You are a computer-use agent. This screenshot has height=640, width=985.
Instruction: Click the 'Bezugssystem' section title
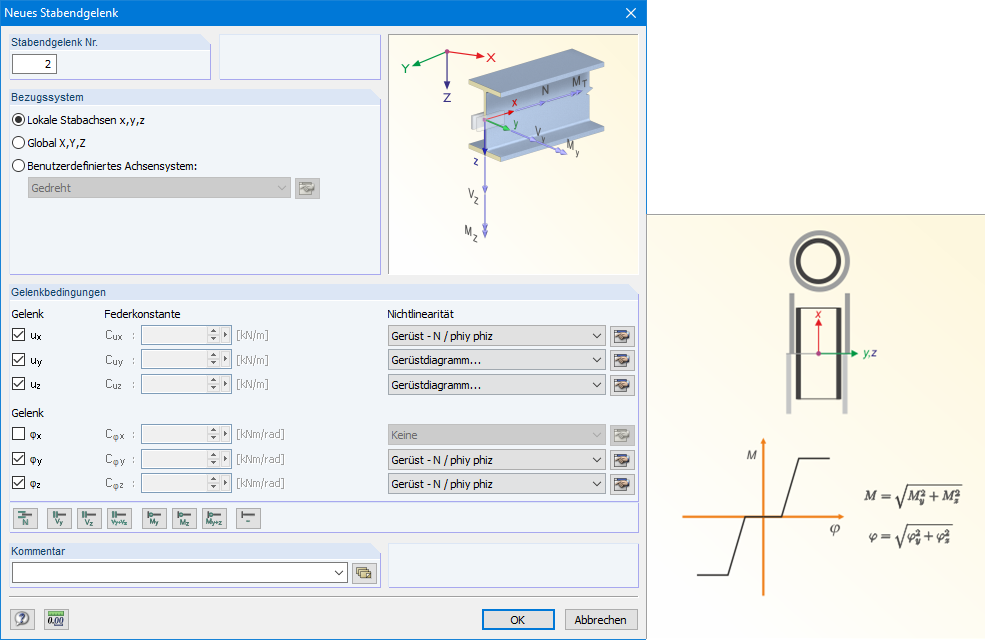click(x=47, y=97)
